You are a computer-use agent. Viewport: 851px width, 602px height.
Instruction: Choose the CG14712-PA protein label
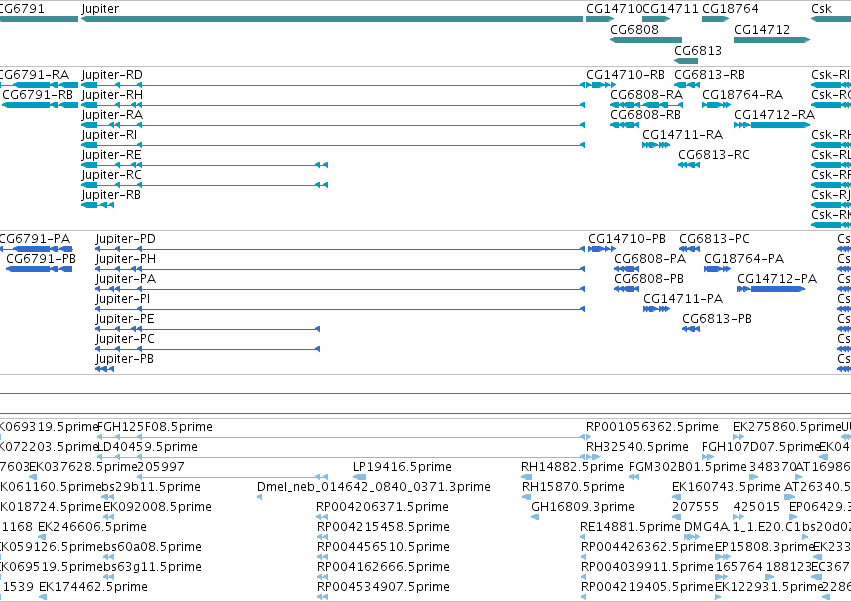tap(777, 279)
